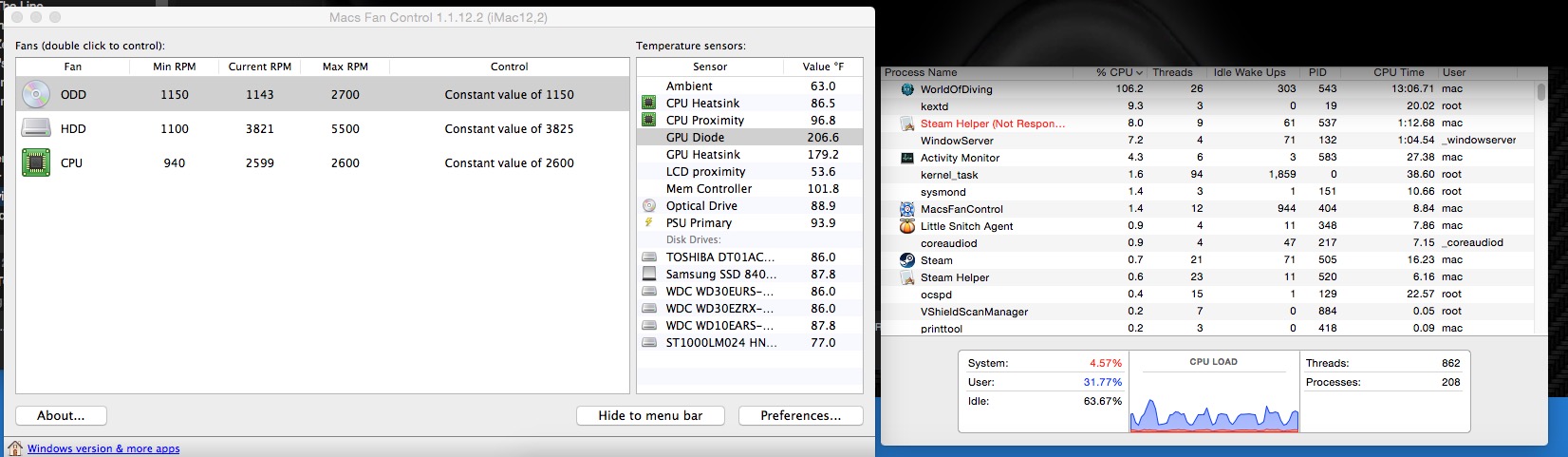Click the Sensor column header
1568x457 pixels.
click(710, 67)
